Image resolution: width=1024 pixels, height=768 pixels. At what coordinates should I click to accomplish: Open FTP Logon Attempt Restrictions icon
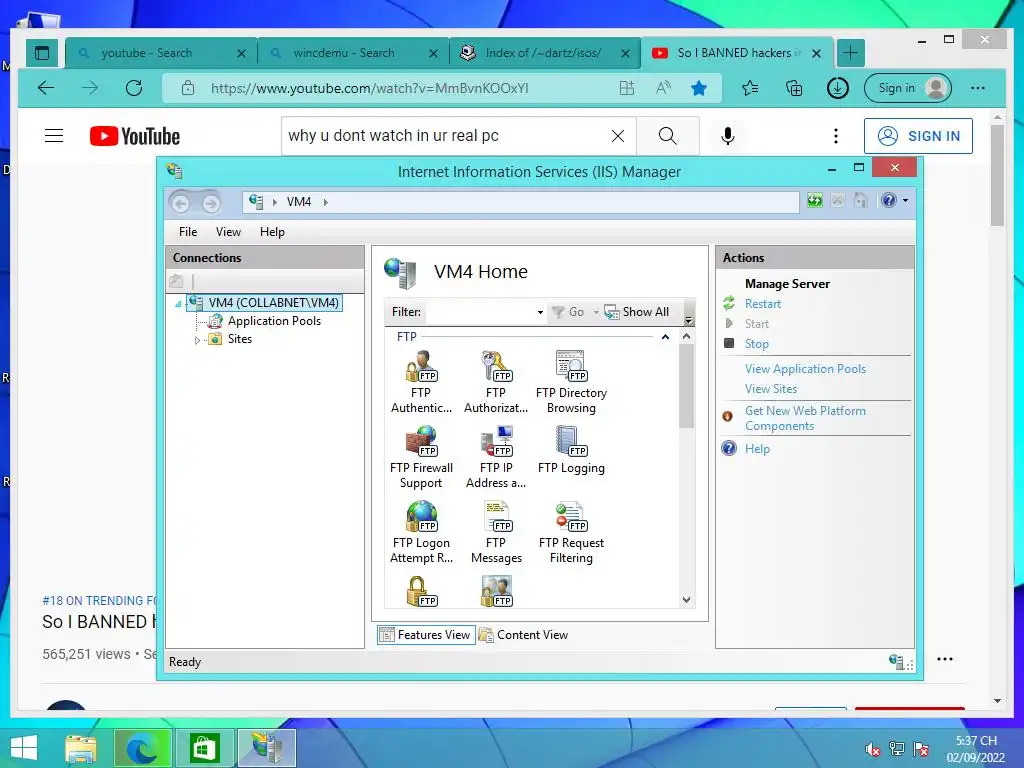421,533
